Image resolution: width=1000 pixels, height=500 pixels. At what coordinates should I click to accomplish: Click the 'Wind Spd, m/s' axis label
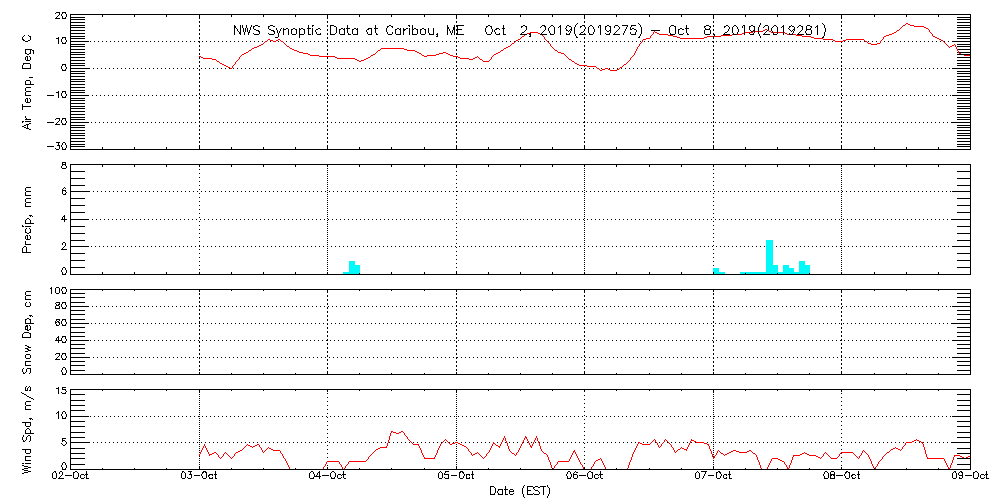28,427
